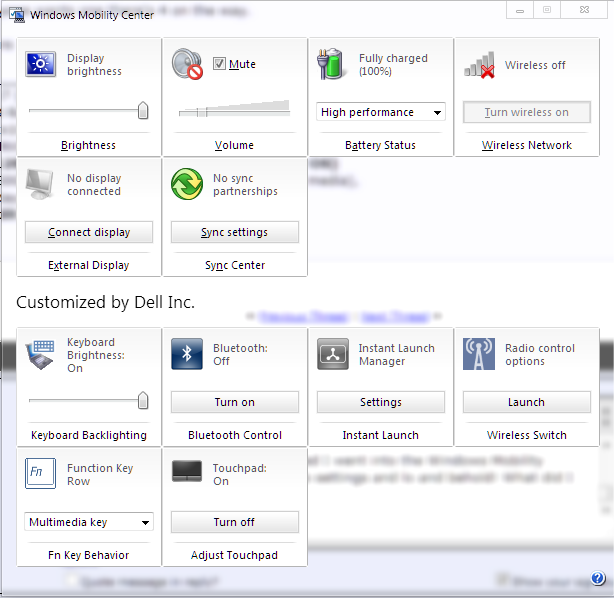Screen dimensions: 614x598
Task: Click the wireless signal bars icon
Action: click(479, 65)
